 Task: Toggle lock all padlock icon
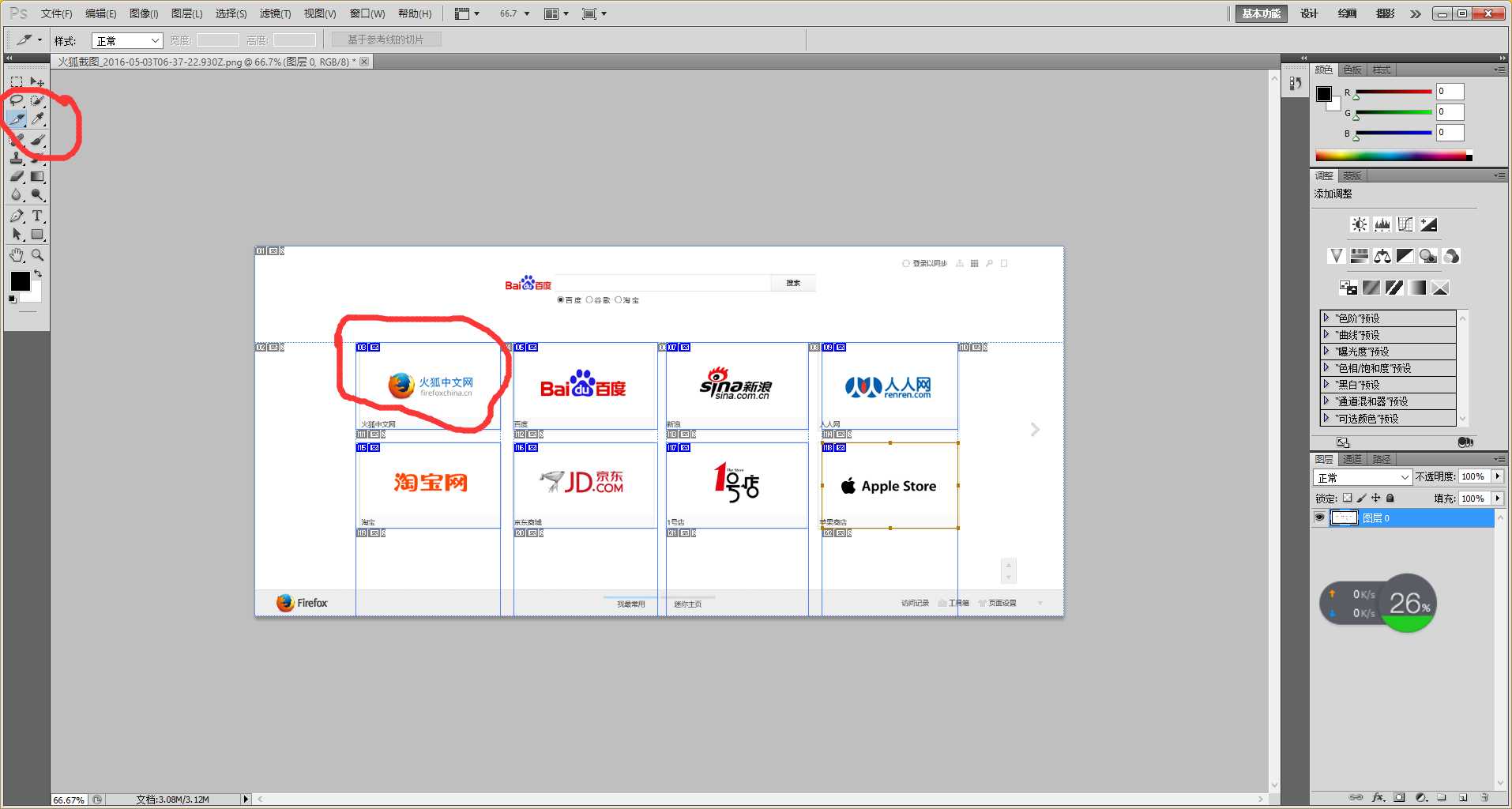1390,498
